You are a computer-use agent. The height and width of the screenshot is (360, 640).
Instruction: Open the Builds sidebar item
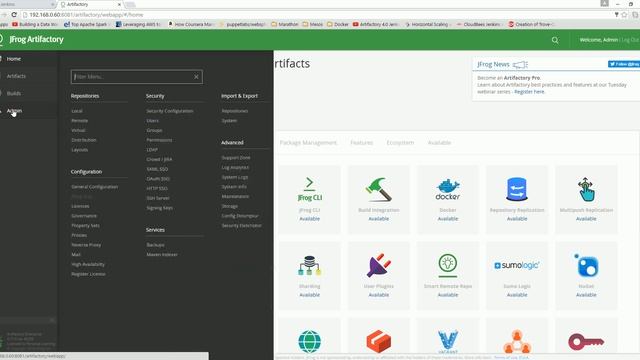point(13,93)
